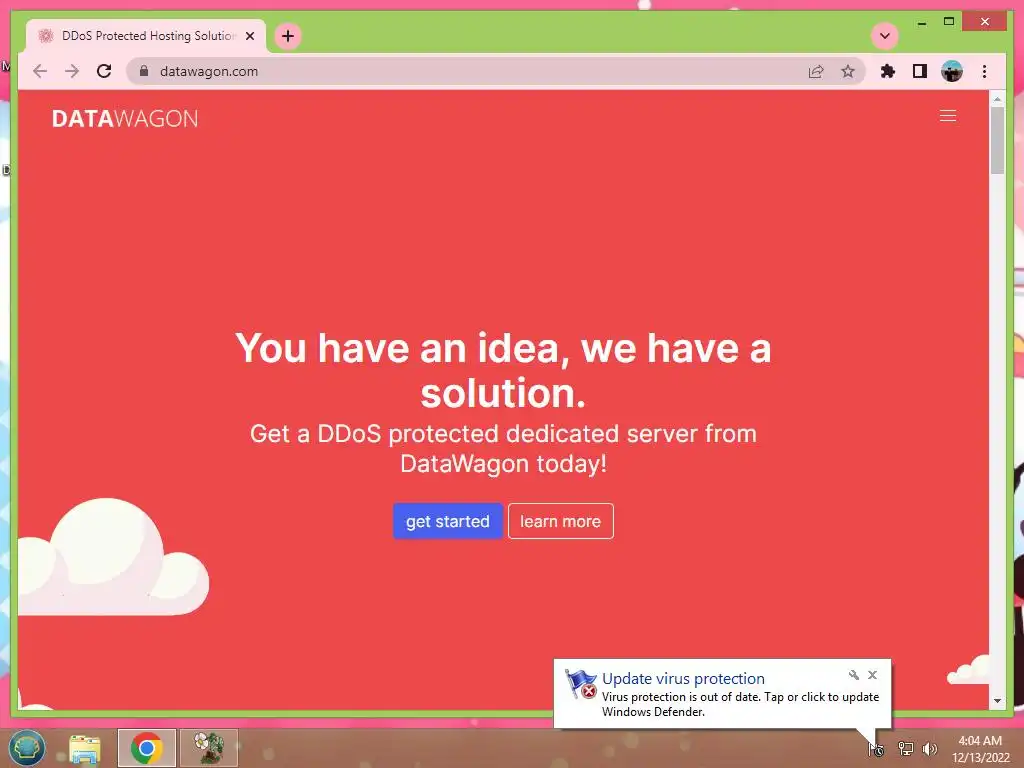Select the DDoS Protected Hosting Solution tab

point(145,36)
